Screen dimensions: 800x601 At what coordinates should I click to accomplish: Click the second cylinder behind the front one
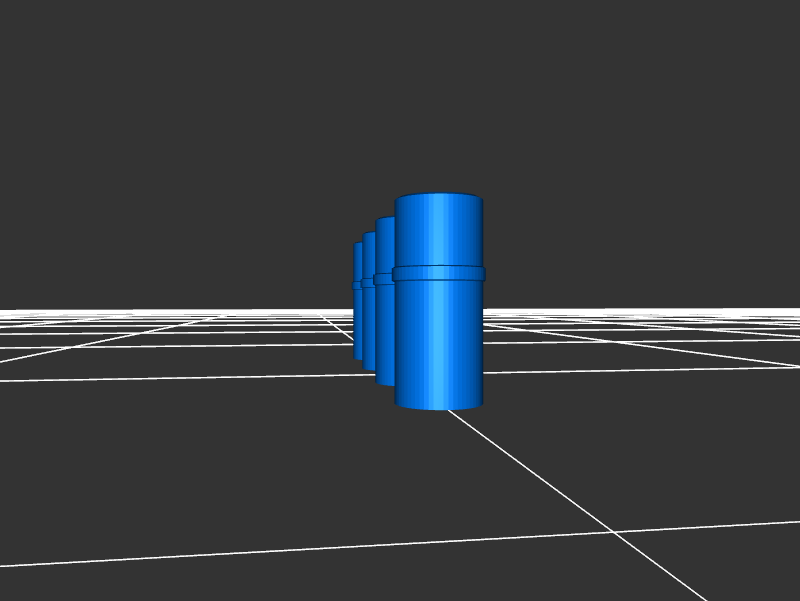(384, 330)
